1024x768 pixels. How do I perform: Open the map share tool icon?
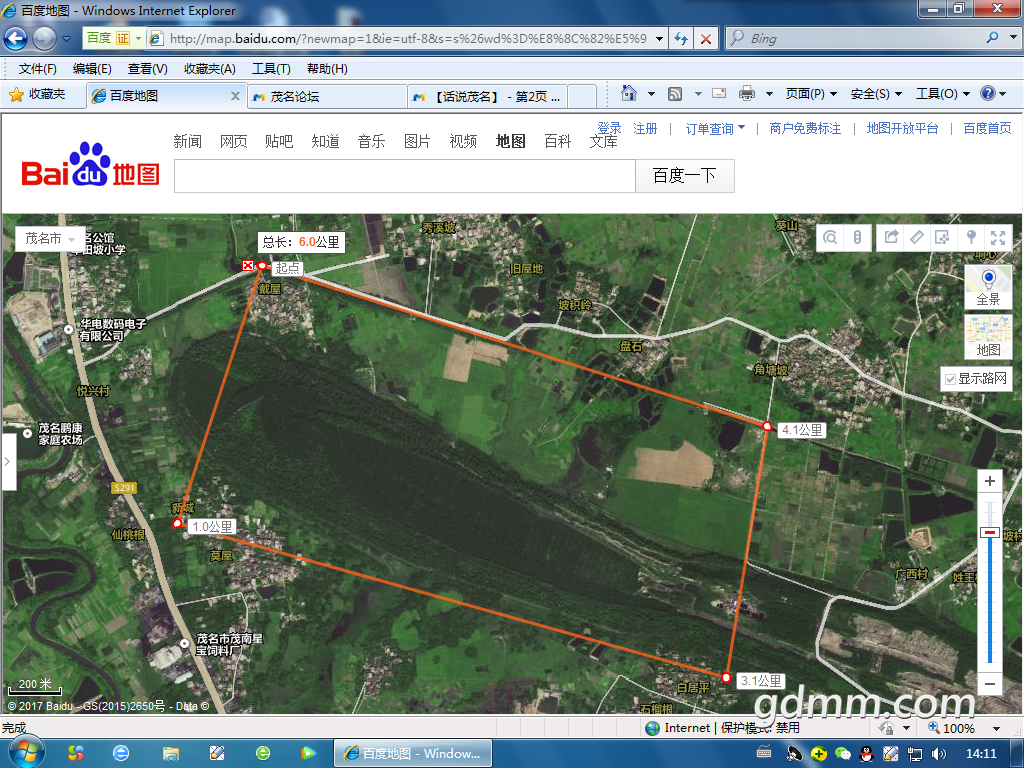coord(891,237)
